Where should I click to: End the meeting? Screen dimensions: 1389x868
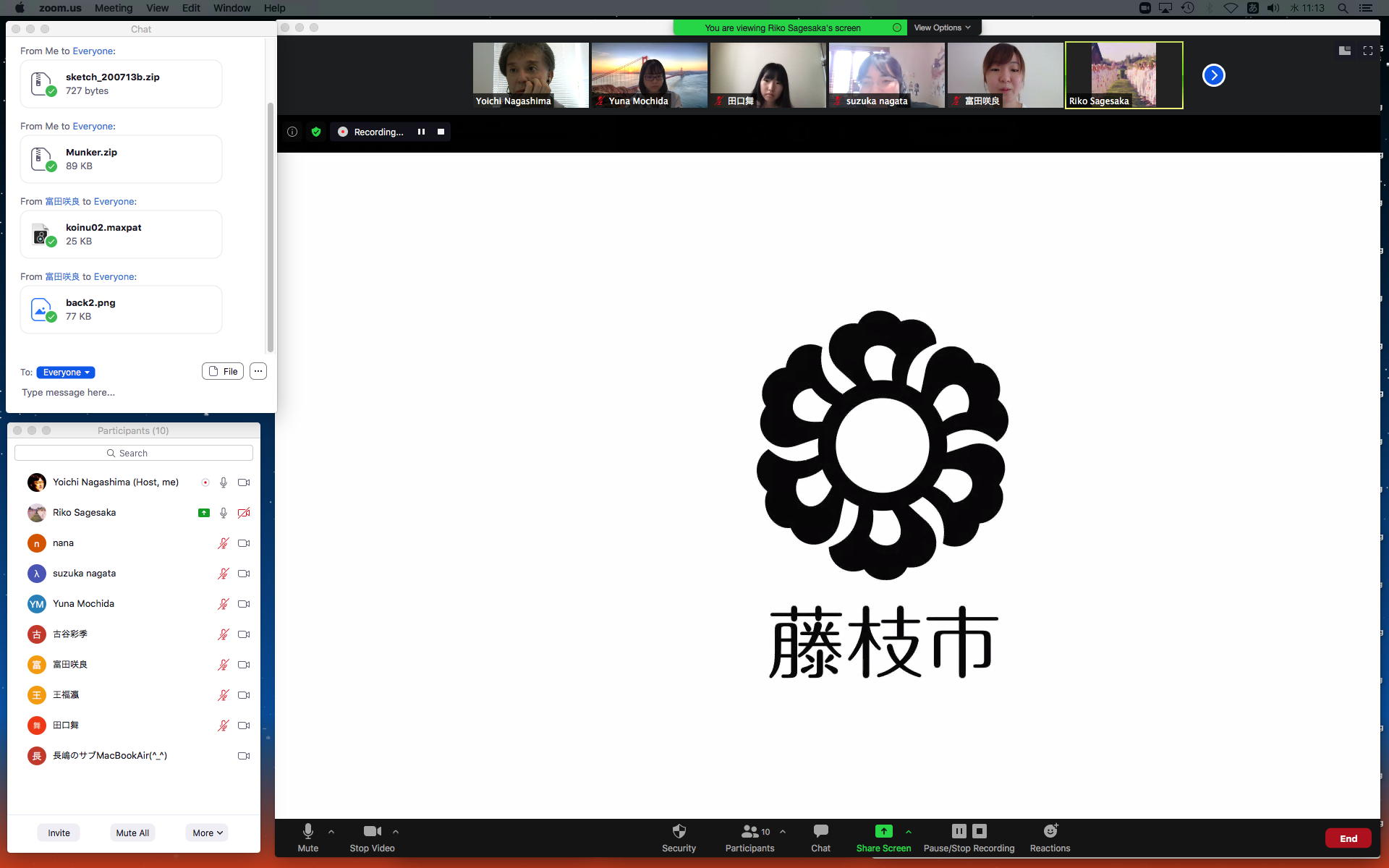1348,838
